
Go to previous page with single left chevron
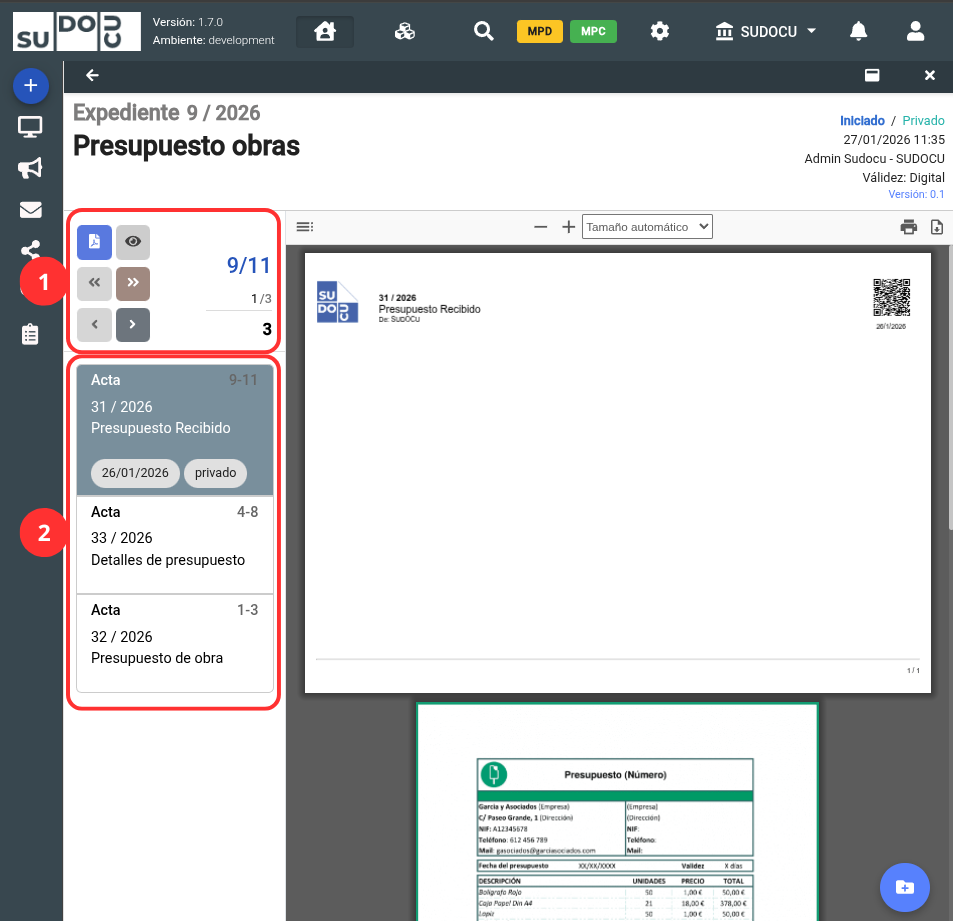(94, 325)
